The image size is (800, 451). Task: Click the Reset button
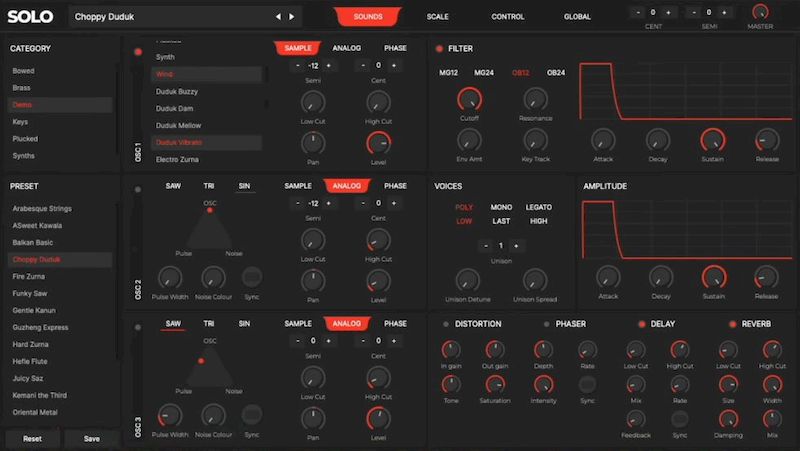click(x=32, y=439)
